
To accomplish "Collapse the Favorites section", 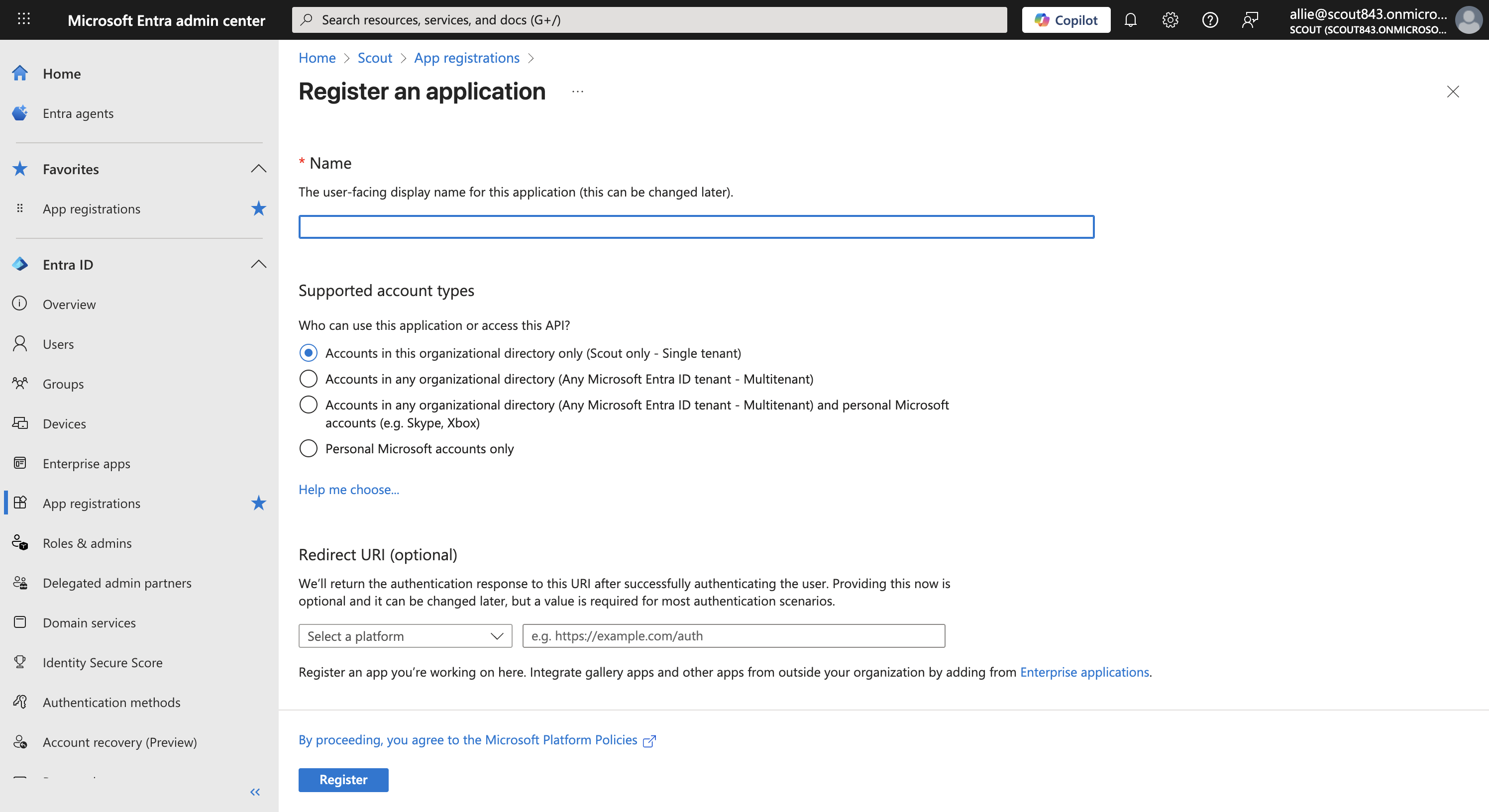I will 258,169.
